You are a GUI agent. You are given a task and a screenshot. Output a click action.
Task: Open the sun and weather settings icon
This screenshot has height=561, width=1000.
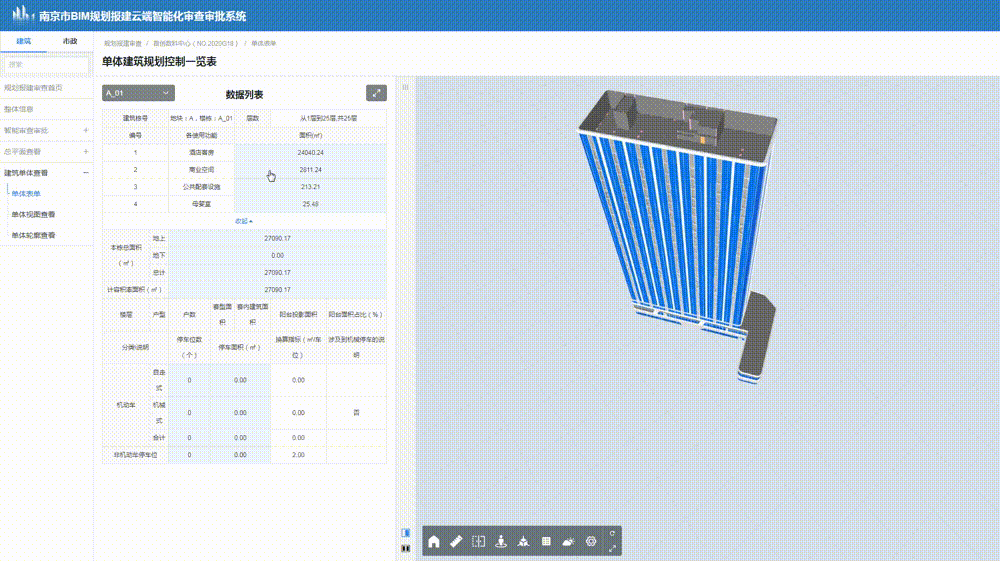click(568, 542)
